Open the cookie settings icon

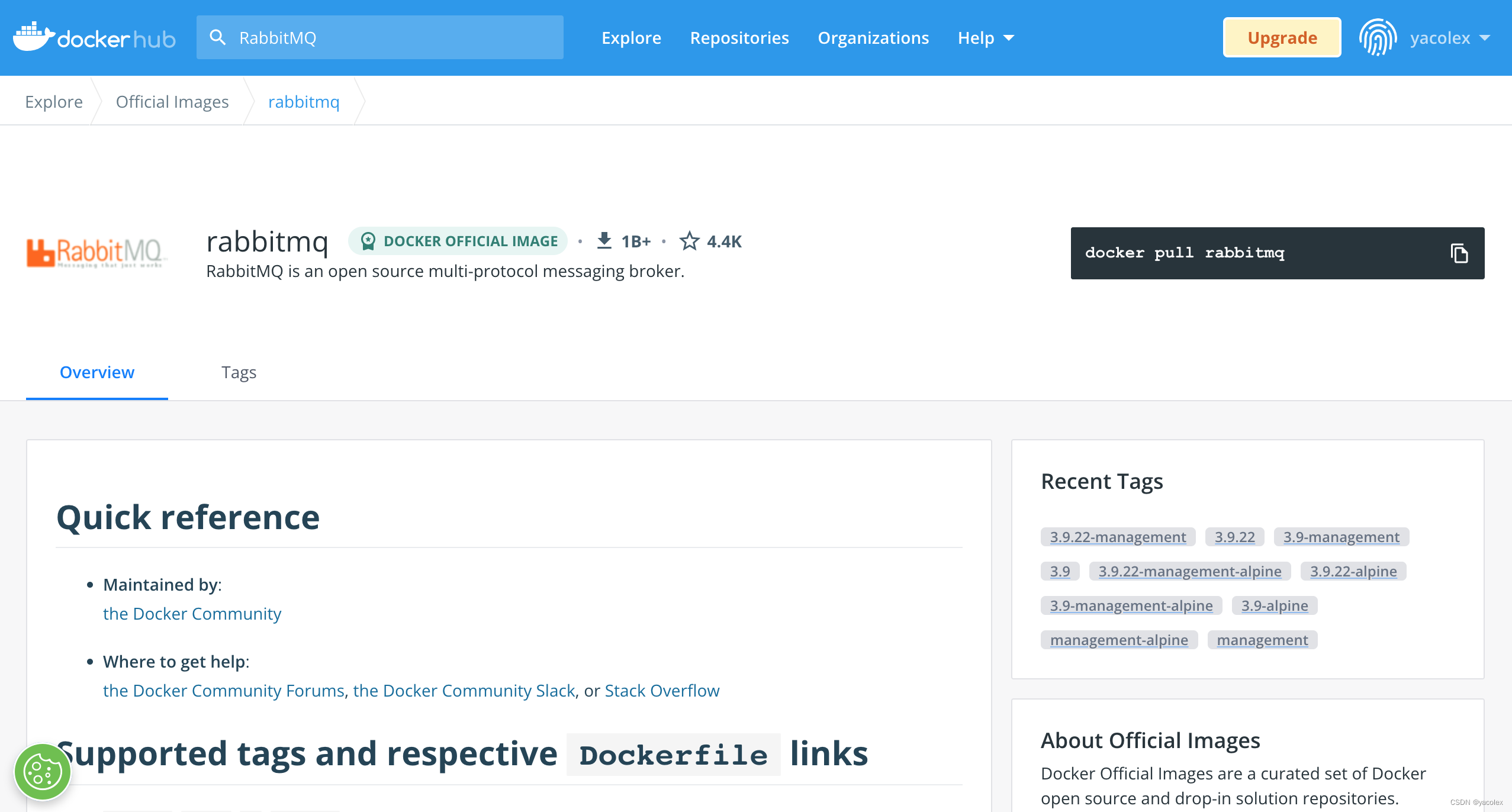pyautogui.click(x=43, y=772)
